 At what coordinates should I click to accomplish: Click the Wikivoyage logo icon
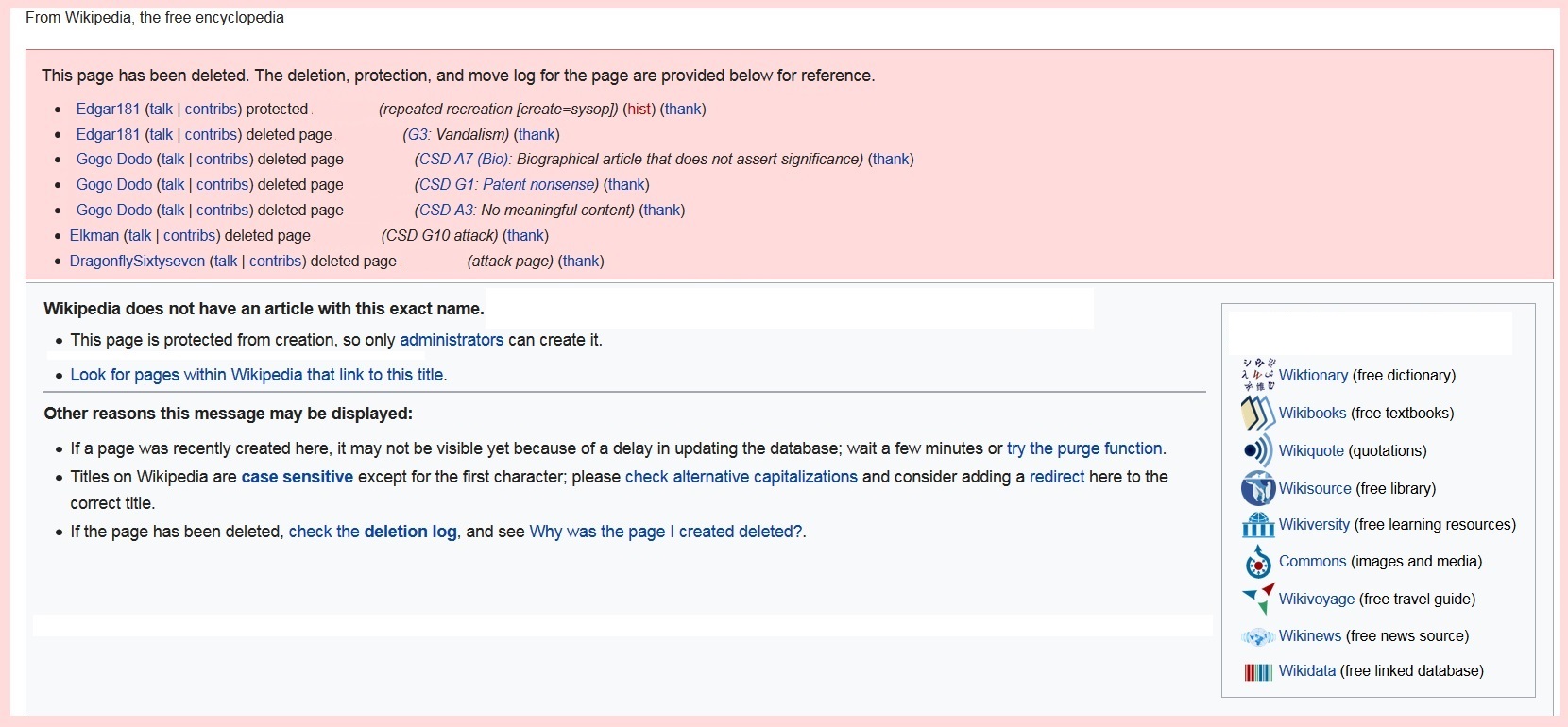click(x=1258, y=599)
